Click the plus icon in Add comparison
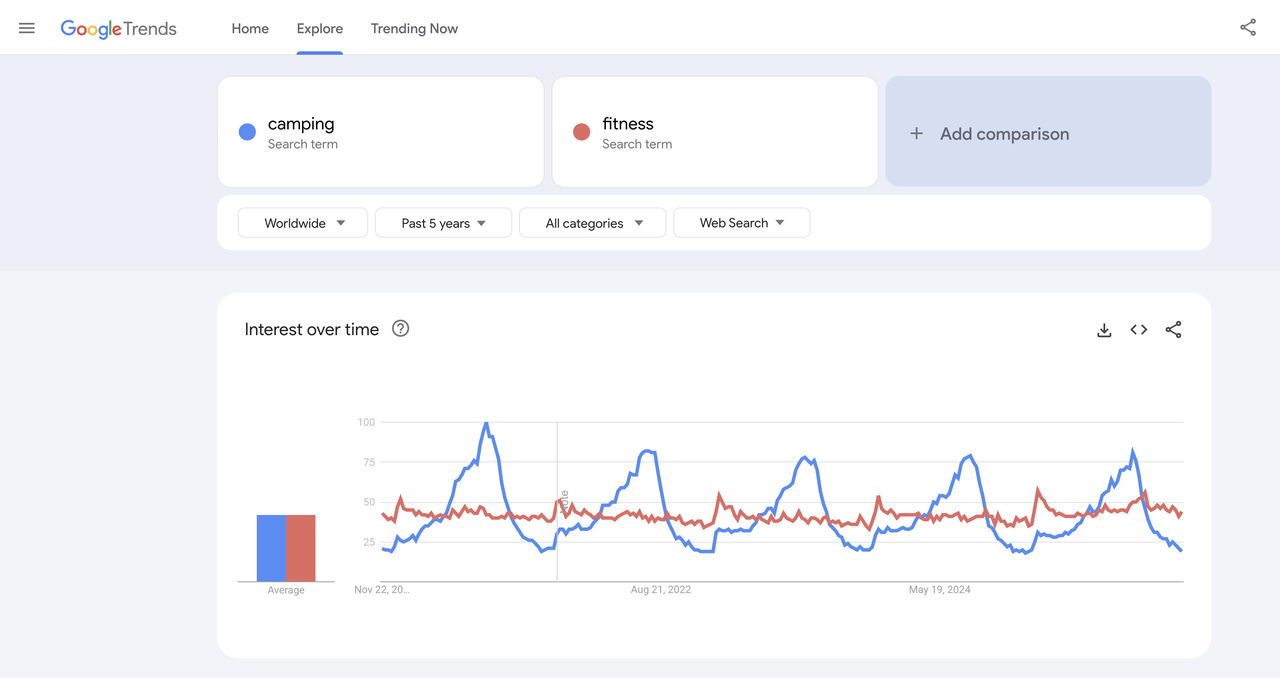 point(916,133)
